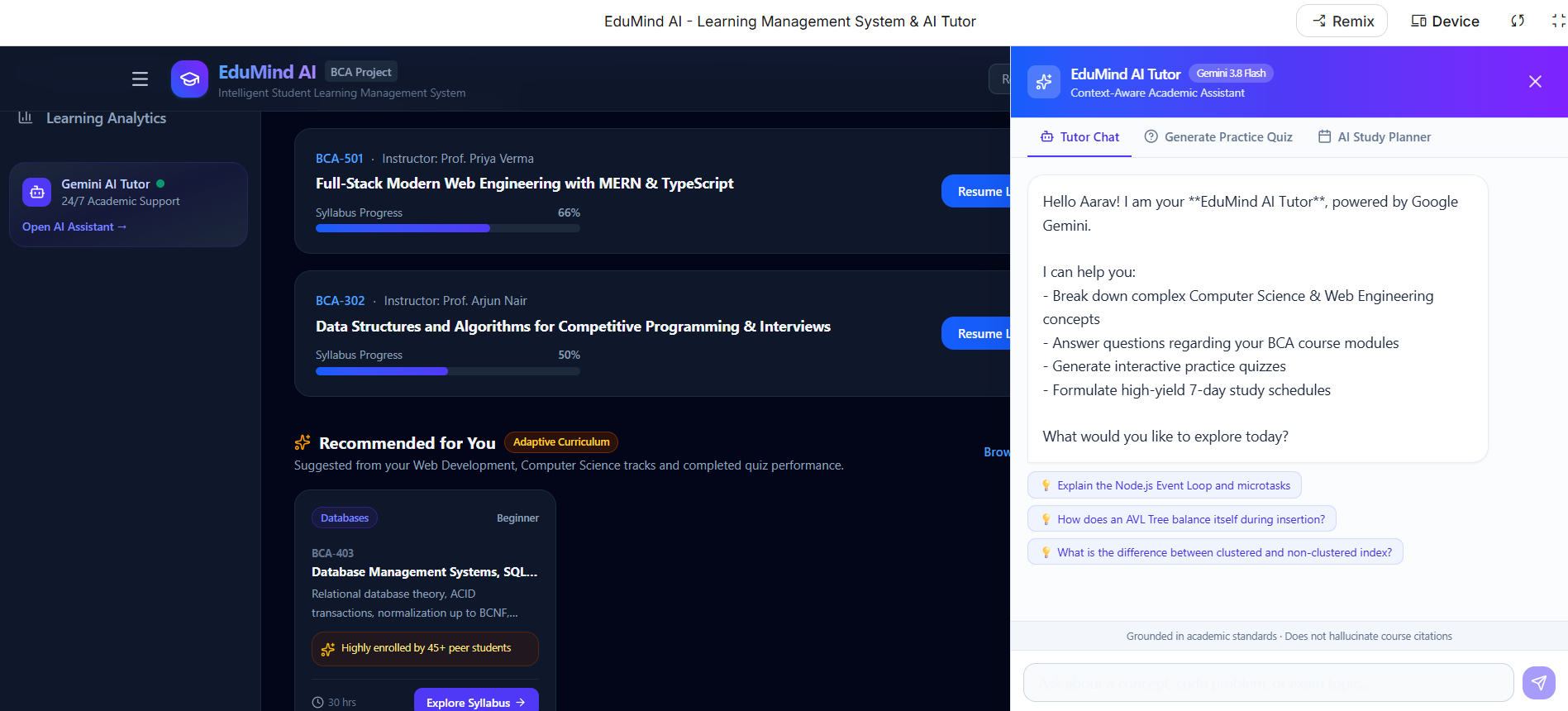
Task: Click the EduMind AI graduation cap logo
Action: tap(189, 79)
